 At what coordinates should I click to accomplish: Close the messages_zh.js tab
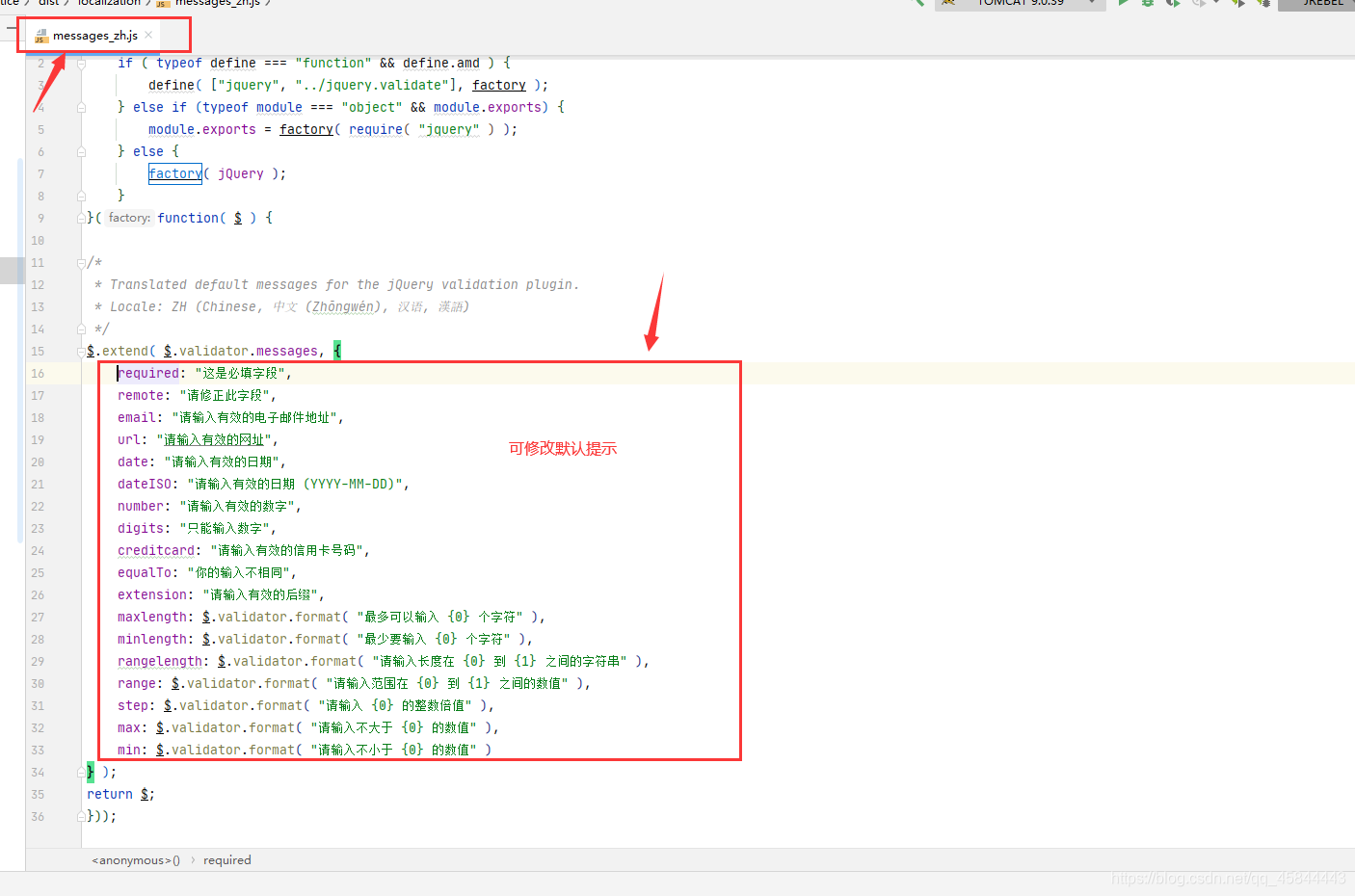tap(149, 35)
